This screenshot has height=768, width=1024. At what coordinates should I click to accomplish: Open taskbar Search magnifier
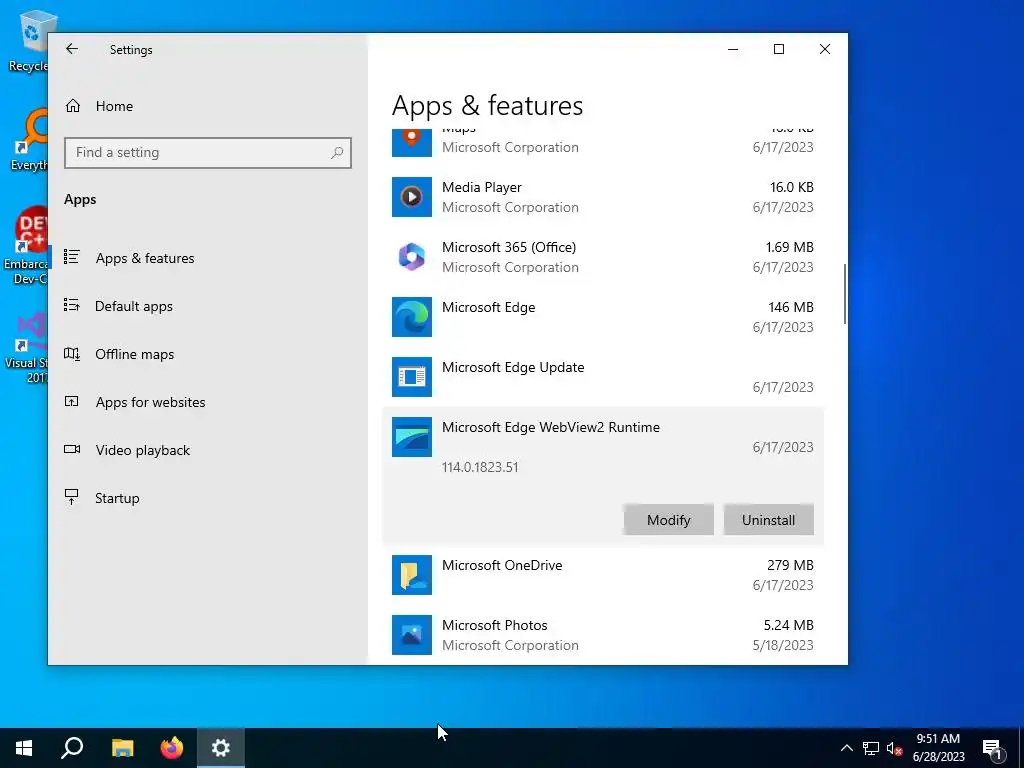tap(72, 748)
